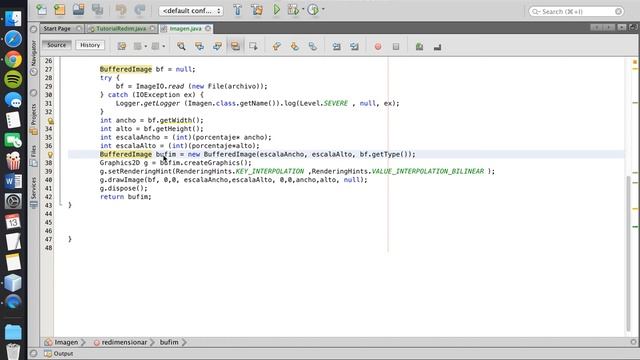This screenshot has height=360, width=640.
Task: Open Spotify from the Dock
Action: point(13,80)
